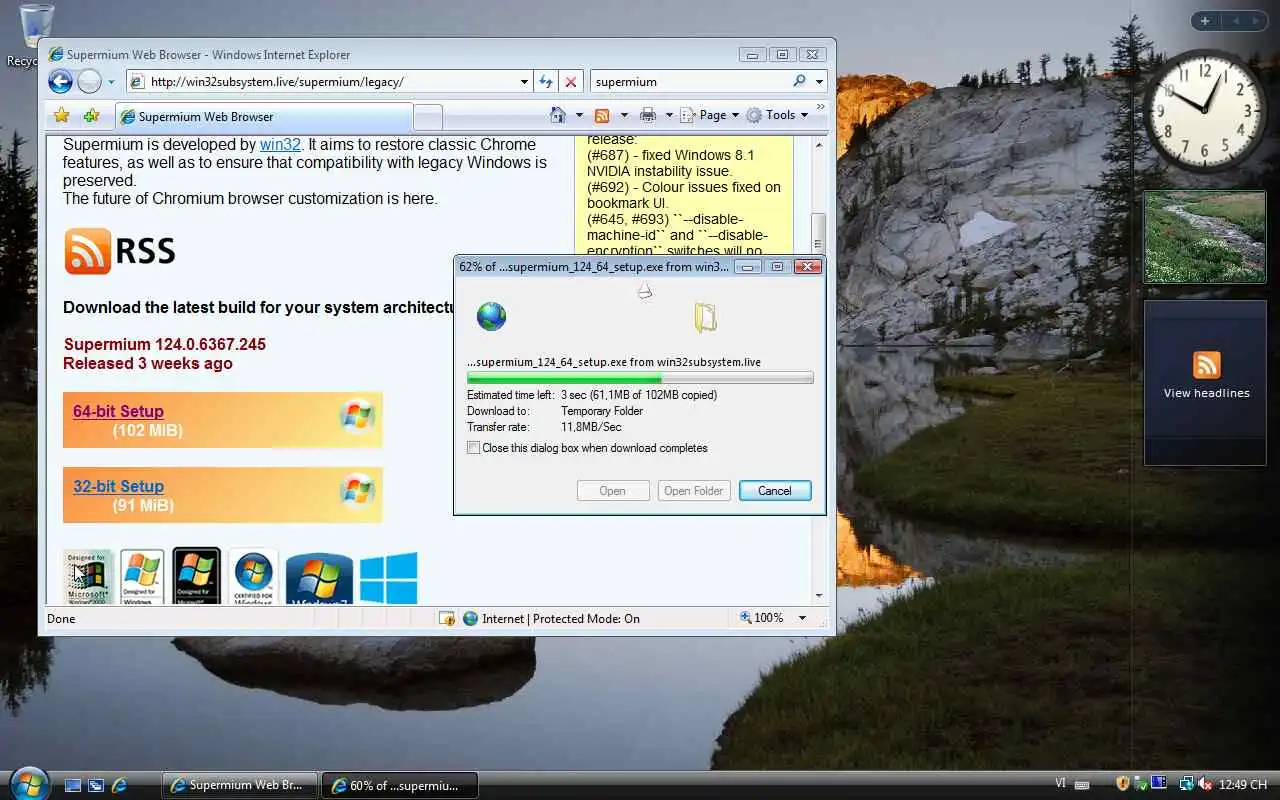Expand the Print options dropdown arrow
This screenshot has width=1280, height=800.
pos(669,115)
